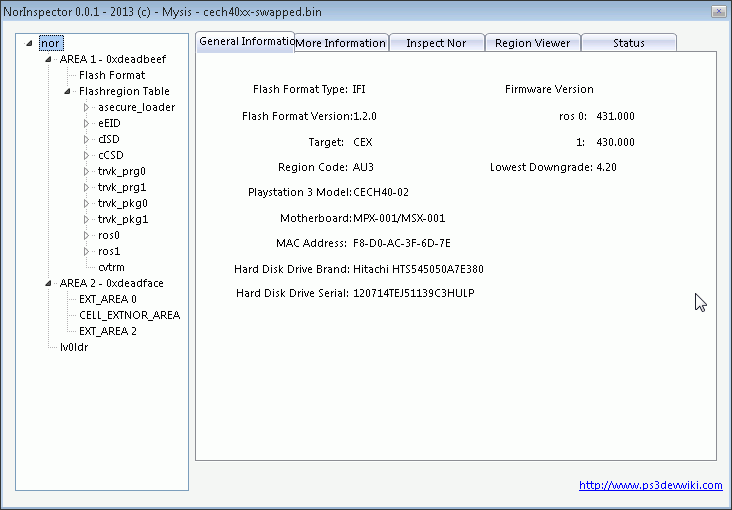This screenshot has height=510, width=732.
Task: Select Flash Format in the tree
Action: pyautogui.click(x=112, y=75)
